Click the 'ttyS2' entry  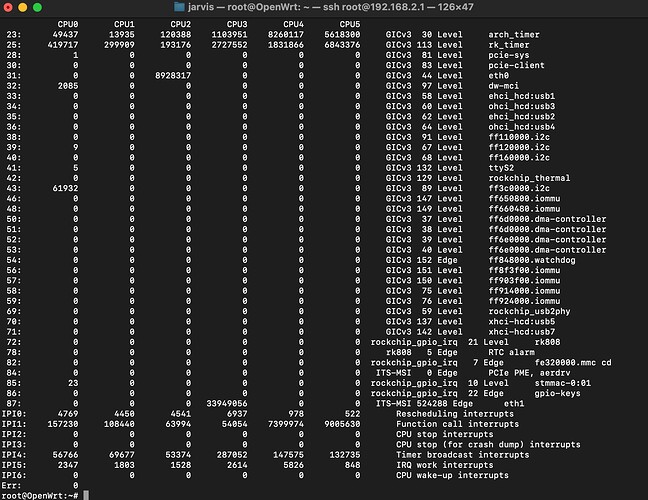pyautogui.click(x=501, y=168)
